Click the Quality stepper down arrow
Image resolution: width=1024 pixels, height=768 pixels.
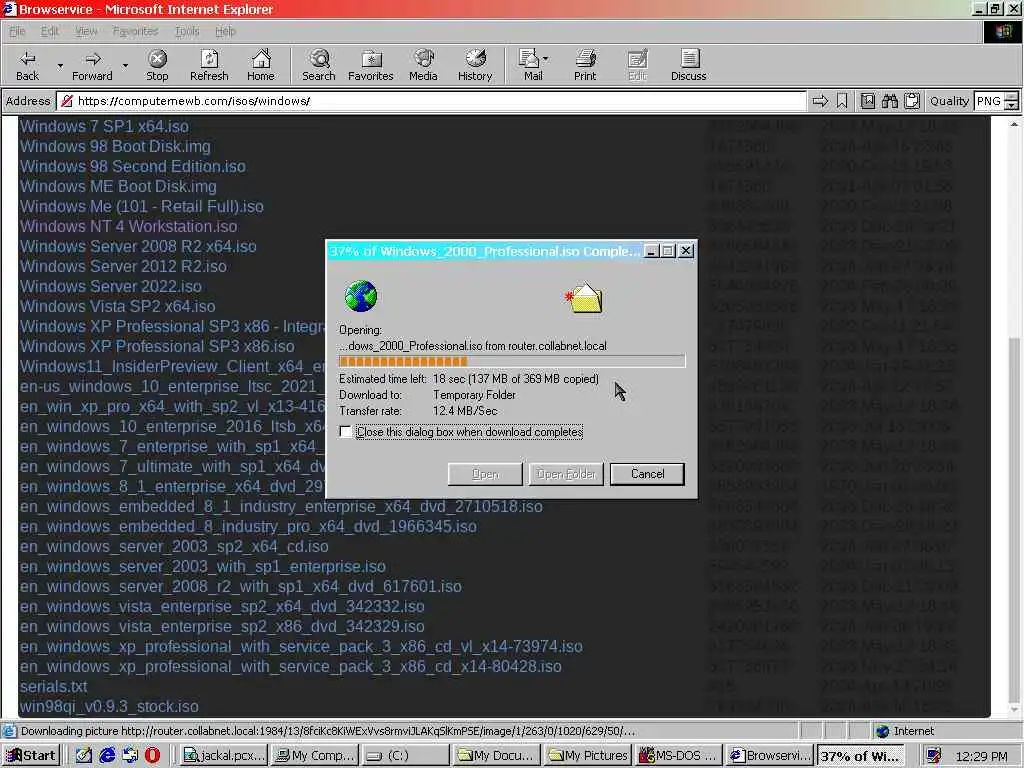1012,105
